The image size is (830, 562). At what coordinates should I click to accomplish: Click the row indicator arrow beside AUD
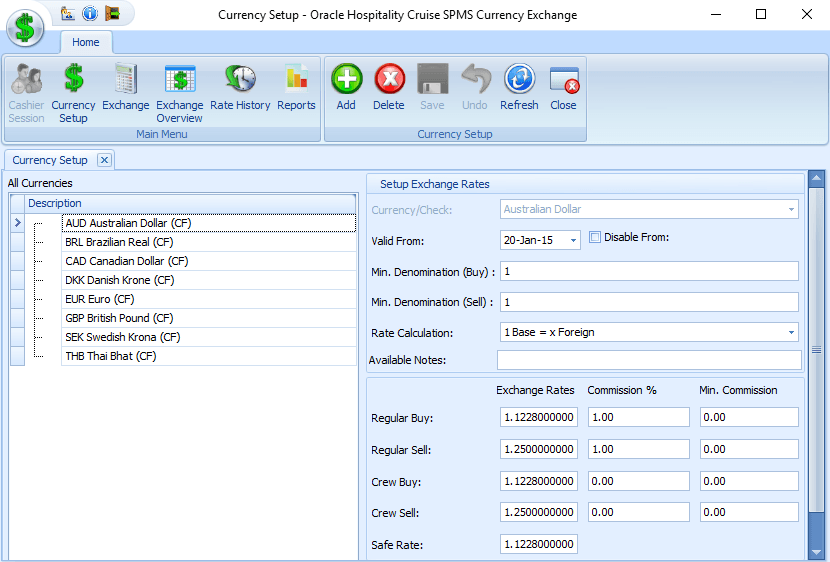(17, 223)
